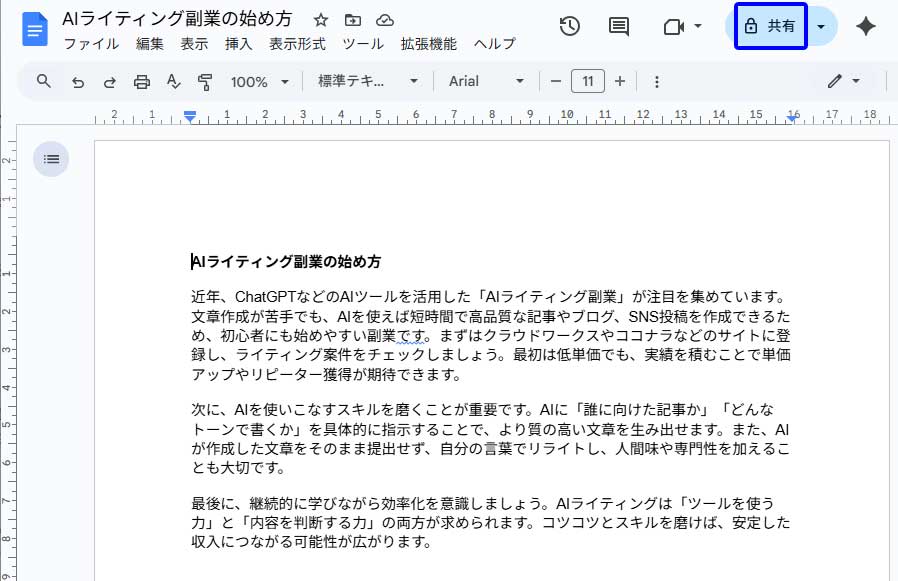Screen dimensions: 898x581
Task: Click the search menus magnifier icon
Action: (x=43, y=81)
